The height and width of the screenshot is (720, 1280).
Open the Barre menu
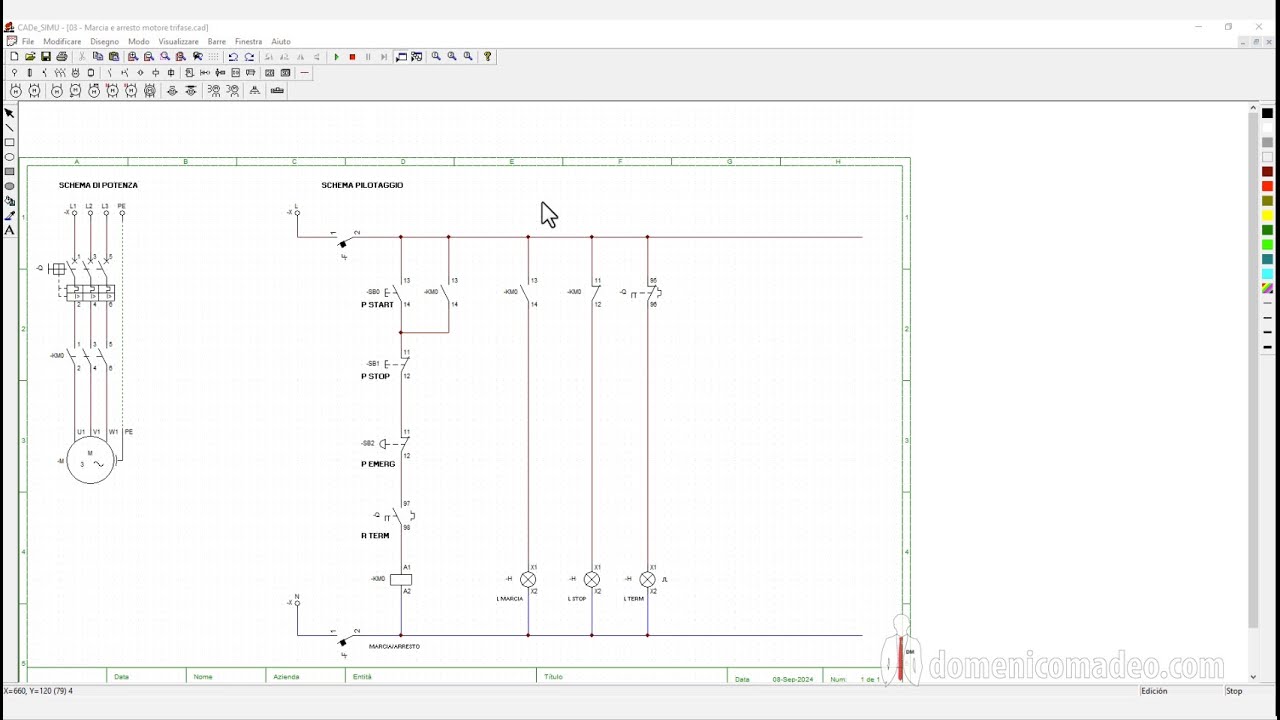217,42
